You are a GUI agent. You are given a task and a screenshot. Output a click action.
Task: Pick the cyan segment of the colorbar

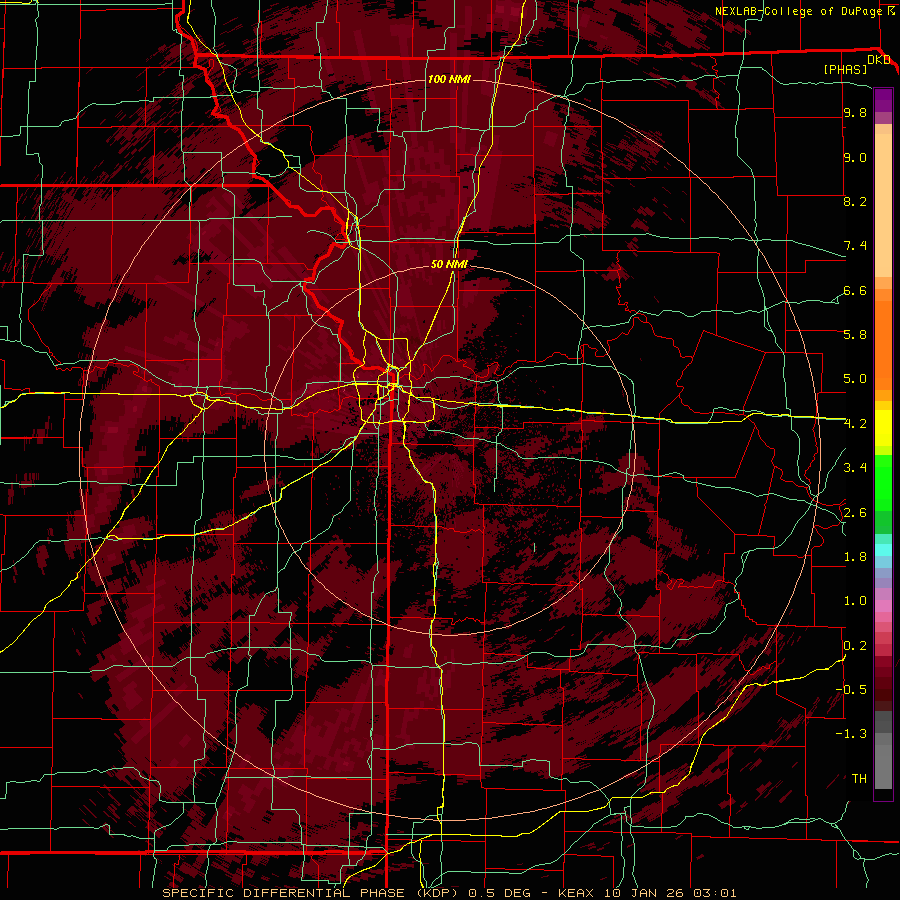883,550
